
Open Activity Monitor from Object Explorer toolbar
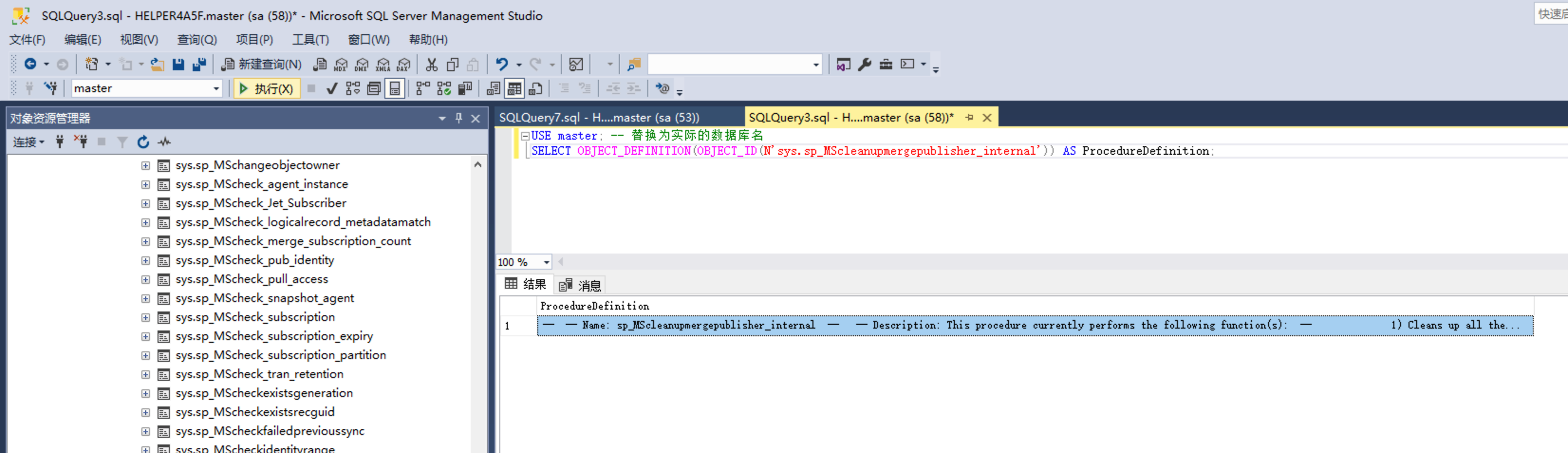(x=164, y=142)
